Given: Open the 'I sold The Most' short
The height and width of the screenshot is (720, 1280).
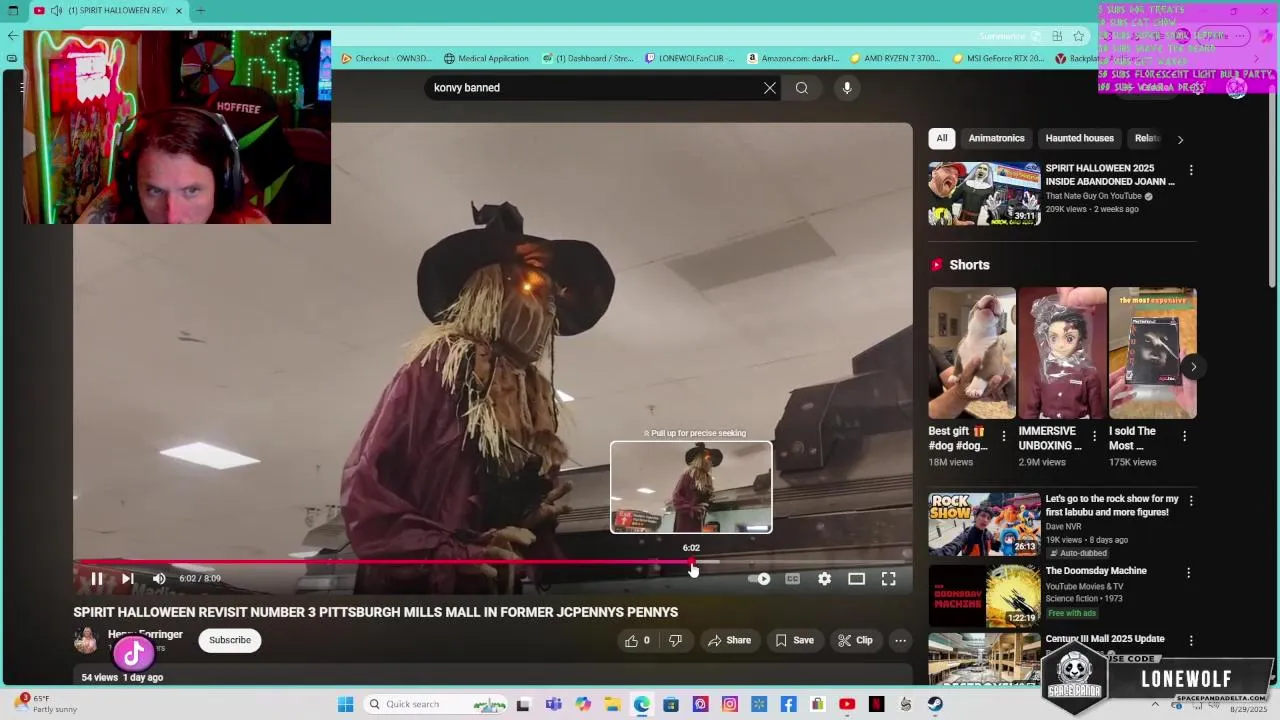Looking at the screenshot, I should 1152,353.
